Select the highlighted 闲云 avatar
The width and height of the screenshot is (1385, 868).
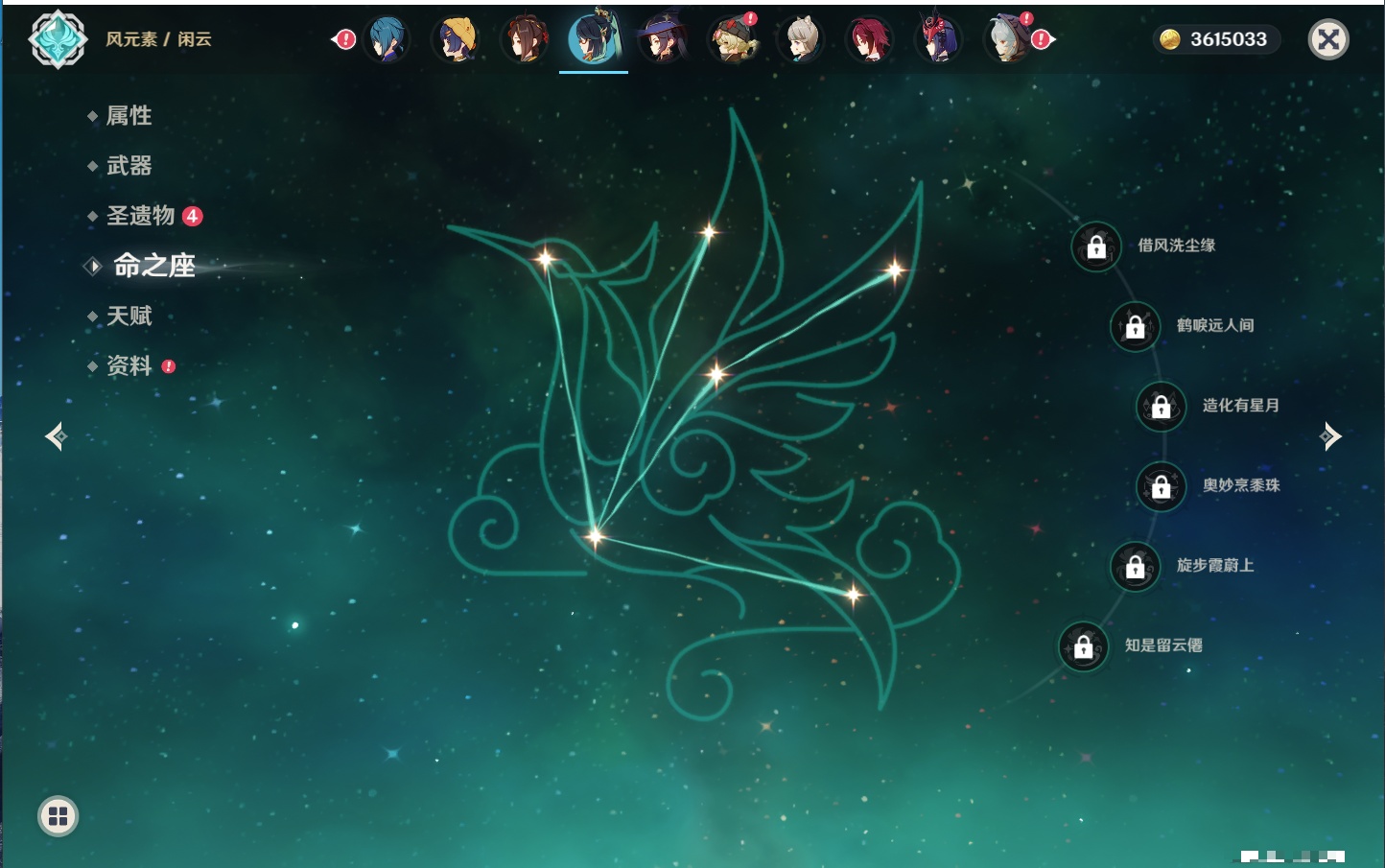click(594, 38)
